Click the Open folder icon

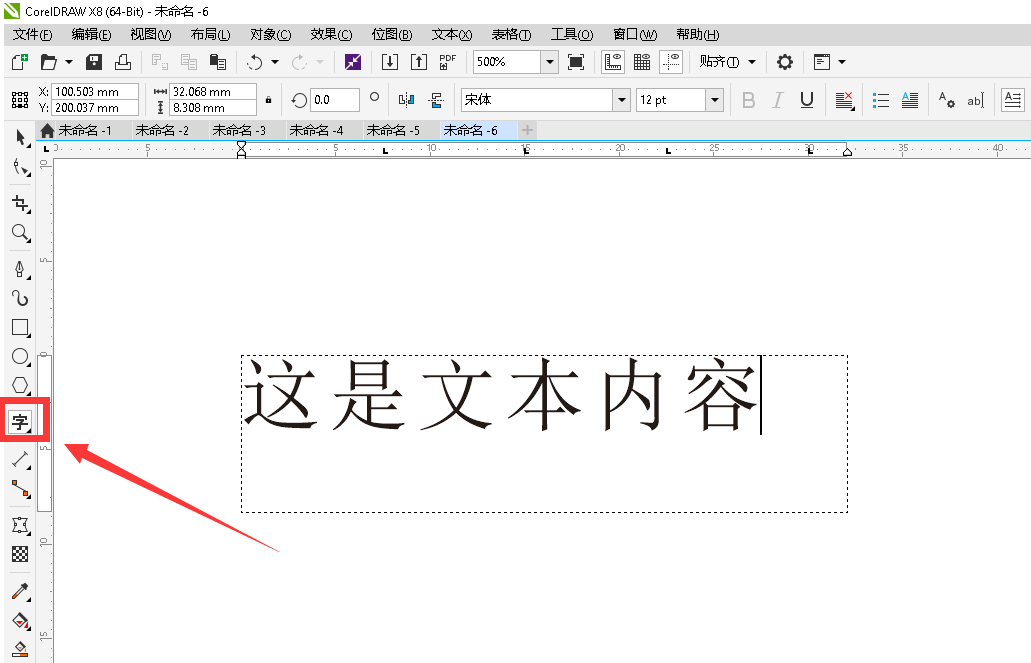click(49, 62)
